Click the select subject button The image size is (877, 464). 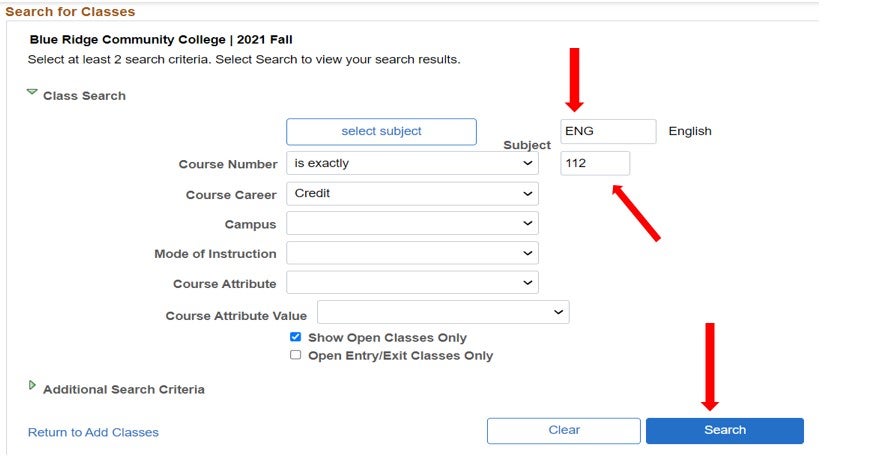[x=381, y=131]
